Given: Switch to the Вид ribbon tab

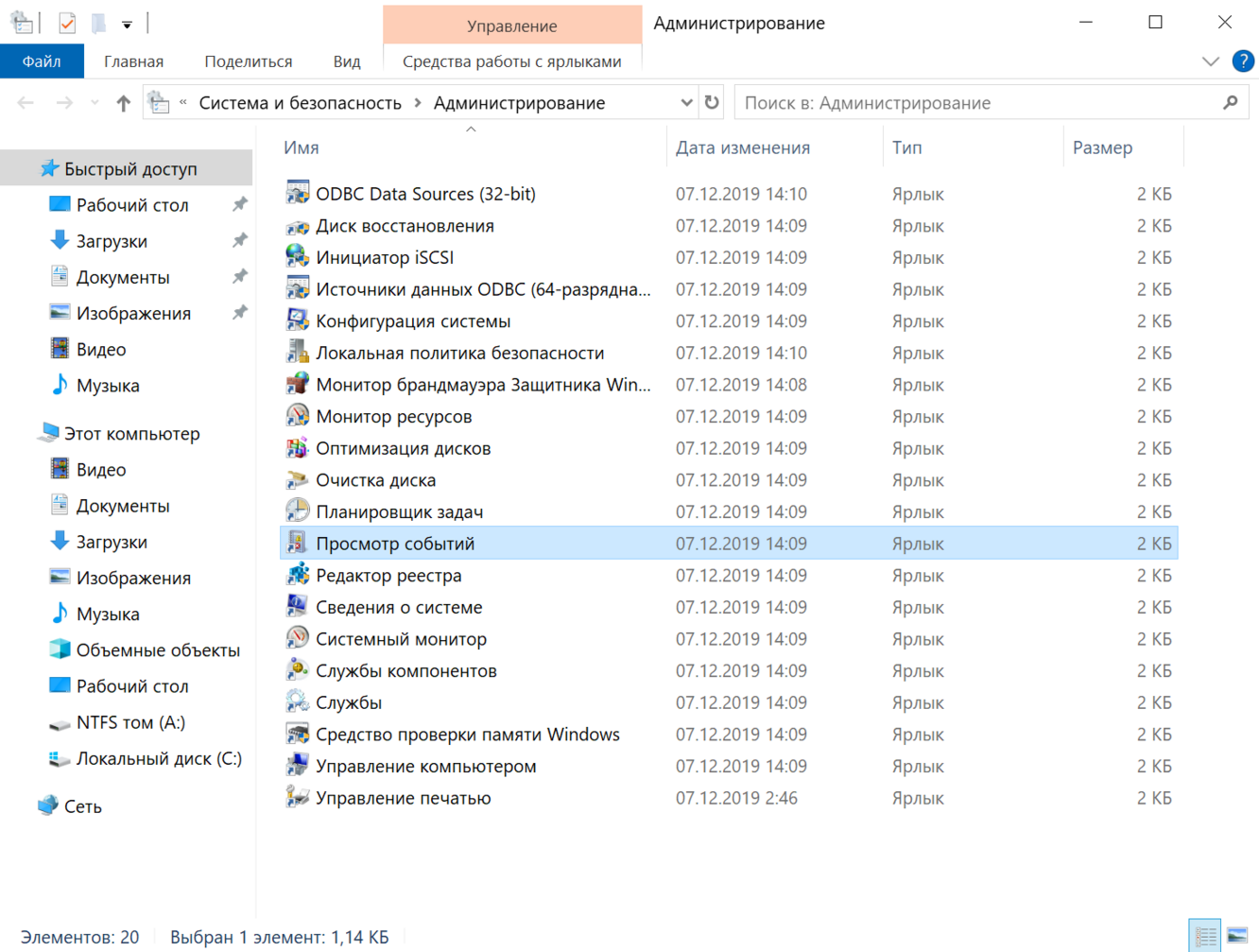Looking at the screenshot, I should coord(346,61).
